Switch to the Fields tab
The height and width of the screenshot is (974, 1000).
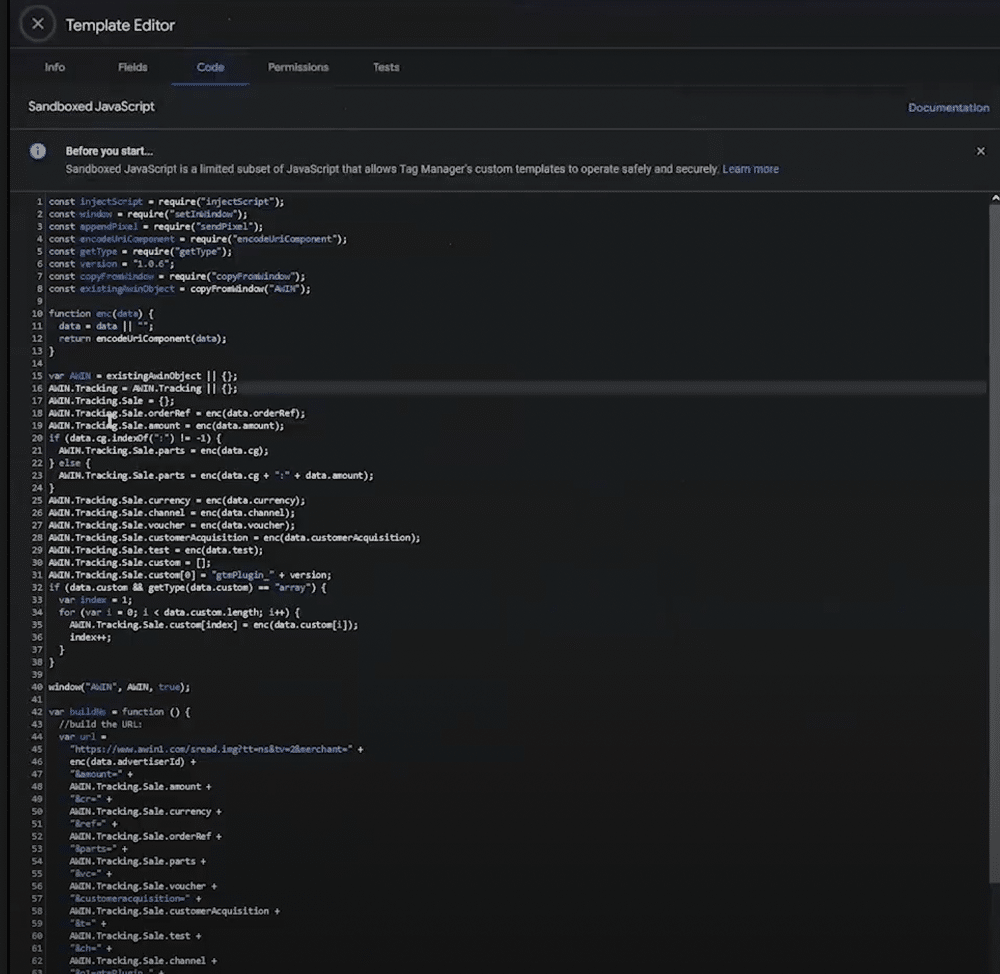coord(133,67)
